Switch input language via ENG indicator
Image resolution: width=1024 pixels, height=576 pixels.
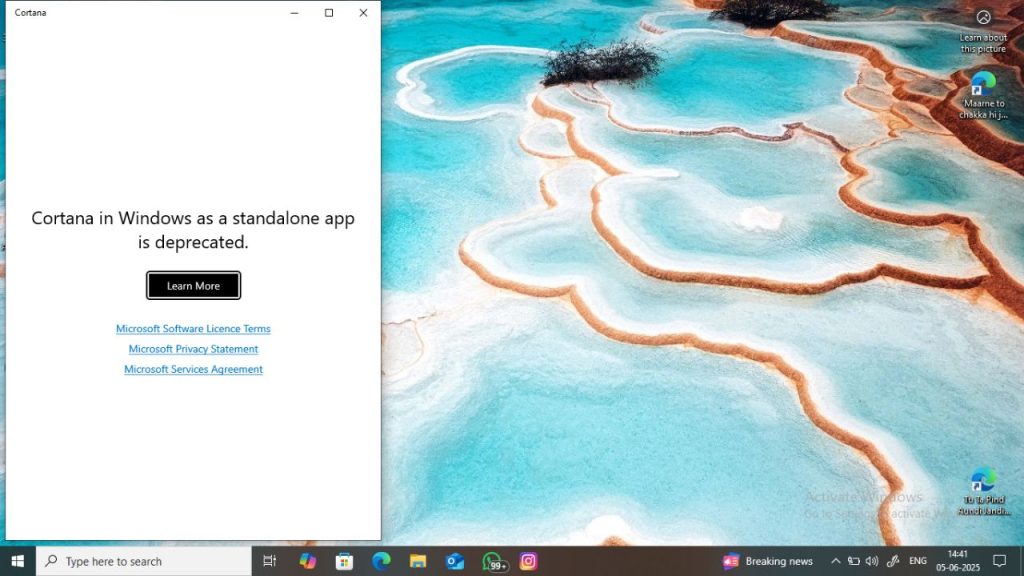[x=918, y=561]
